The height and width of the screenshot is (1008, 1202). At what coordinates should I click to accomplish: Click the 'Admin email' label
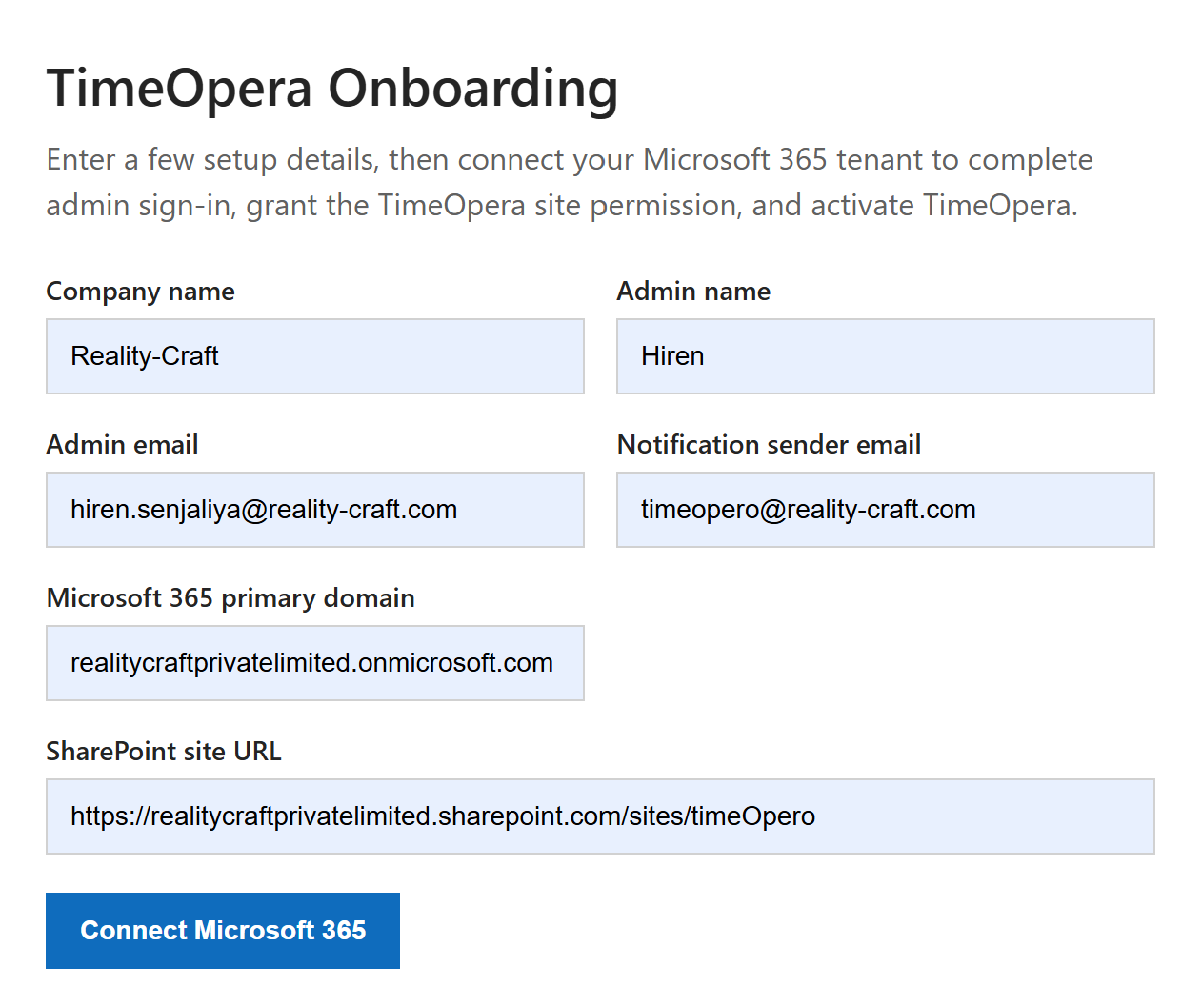coord(122,445)
